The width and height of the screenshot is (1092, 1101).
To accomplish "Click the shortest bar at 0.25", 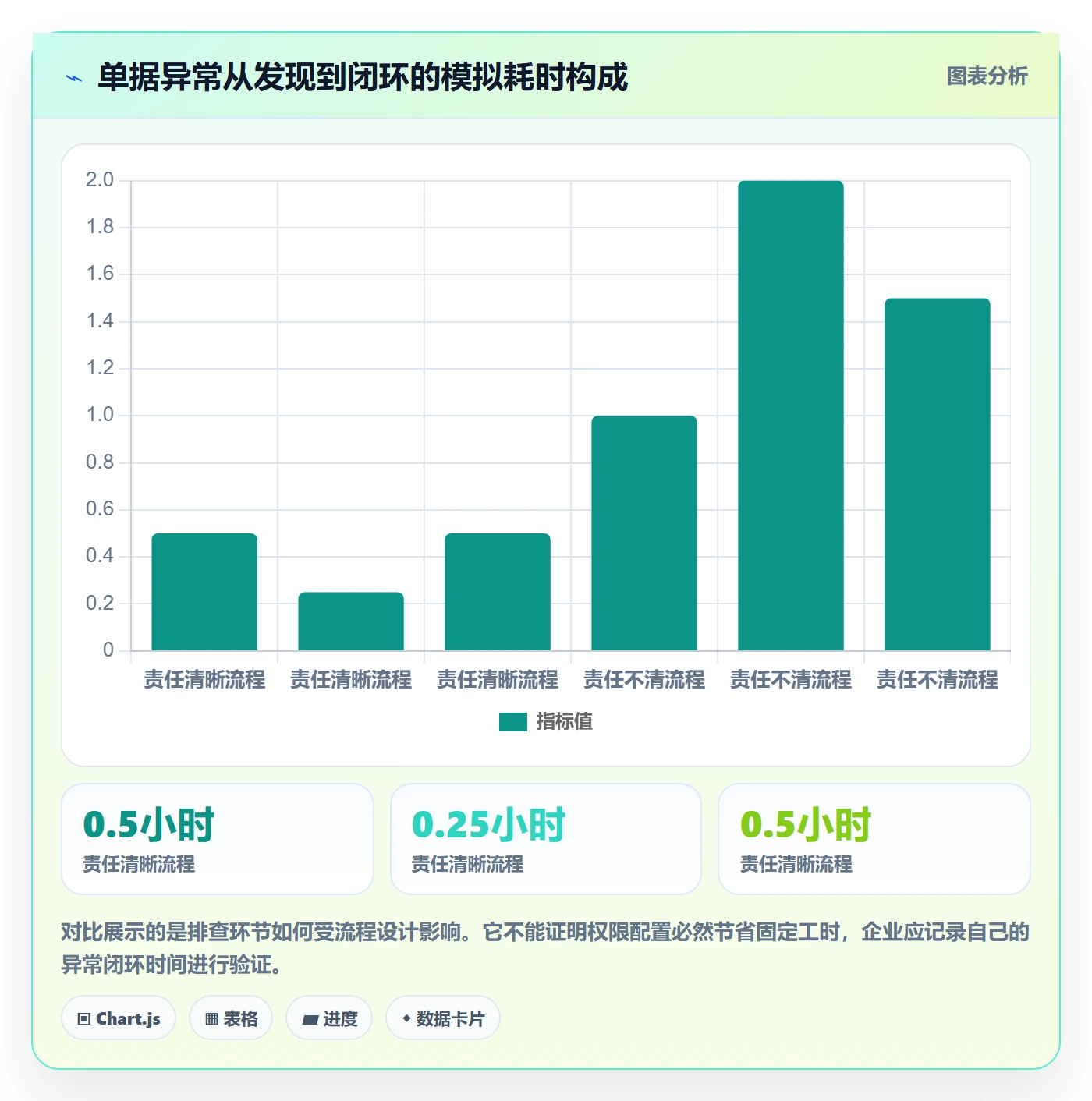I will pos(351,621).
